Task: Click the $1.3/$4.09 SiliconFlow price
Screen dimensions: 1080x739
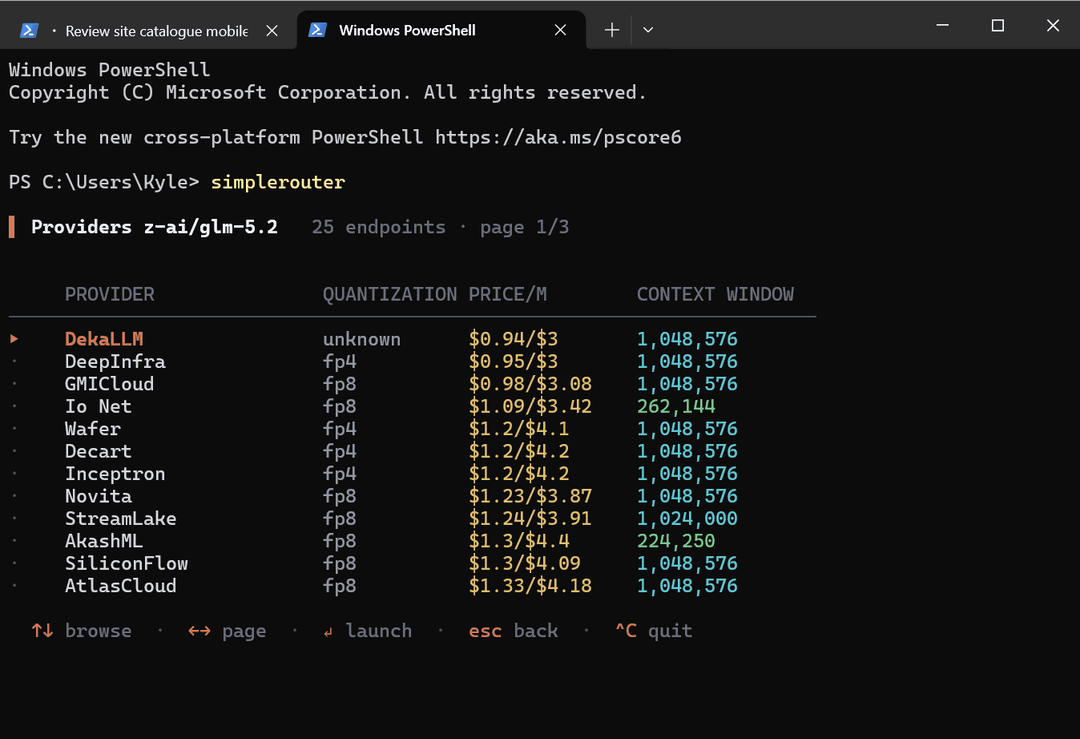Action: tap(524, 563)
